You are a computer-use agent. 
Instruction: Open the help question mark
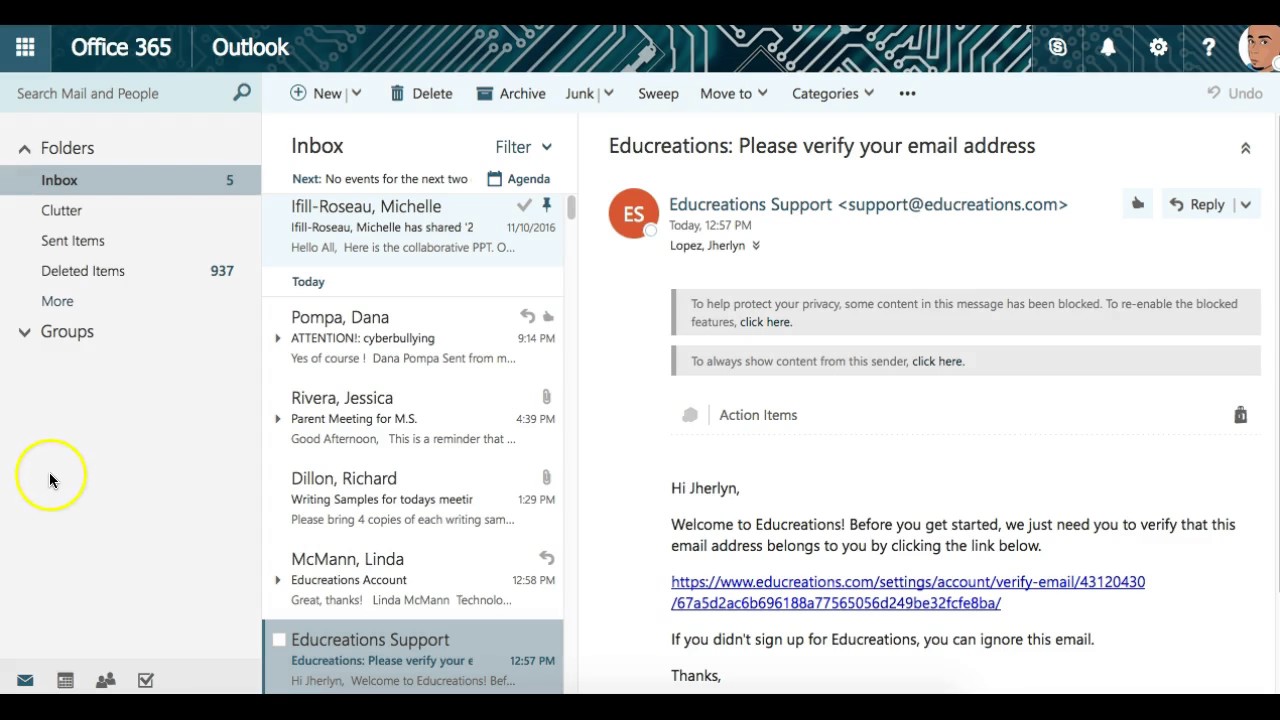1208,47
